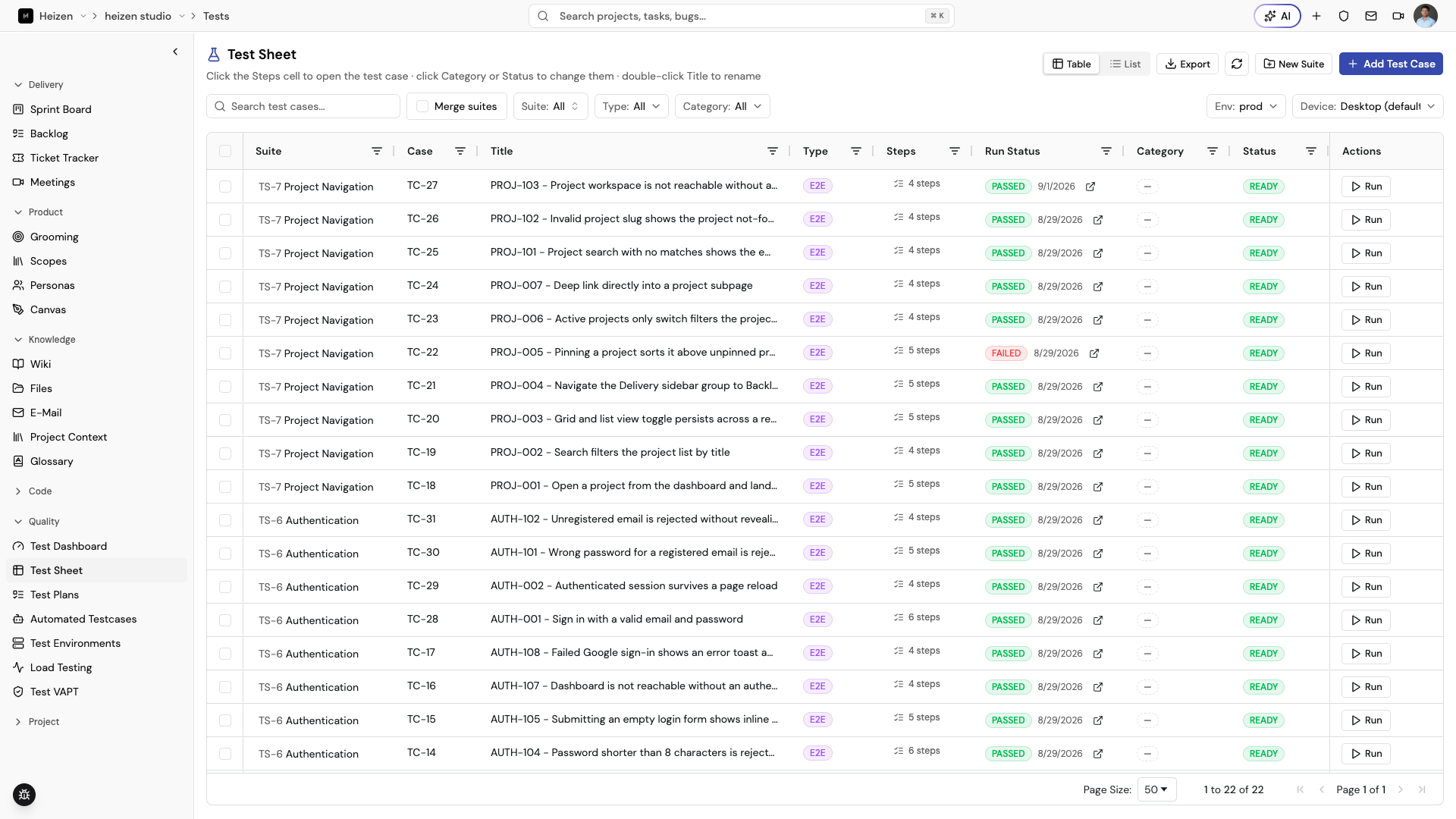
Task: Open external link icon for TC-27 run
Action: pyautogui.click(x=1090, y=187)
